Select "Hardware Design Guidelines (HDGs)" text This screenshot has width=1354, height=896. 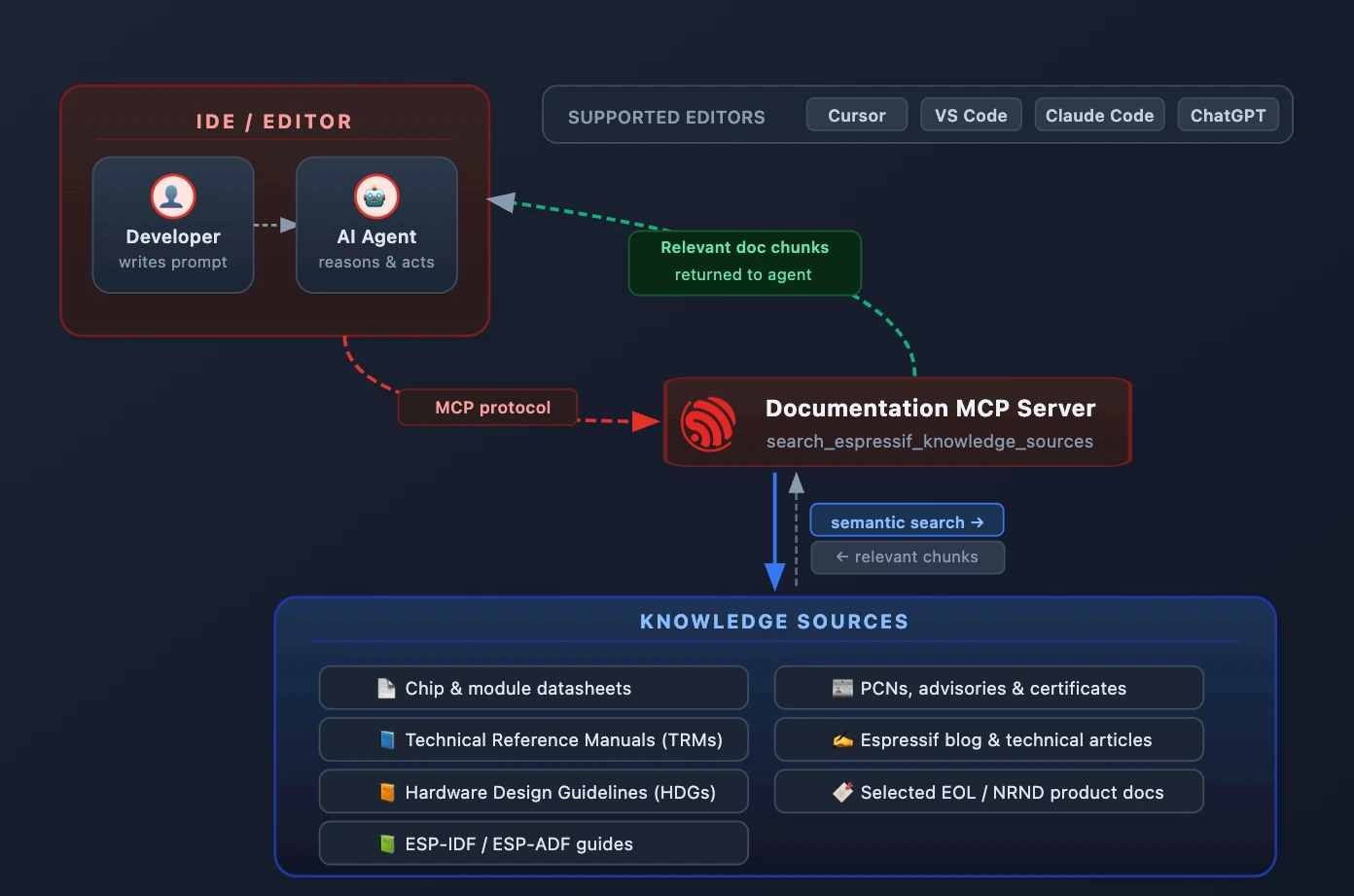pos(560,793)
